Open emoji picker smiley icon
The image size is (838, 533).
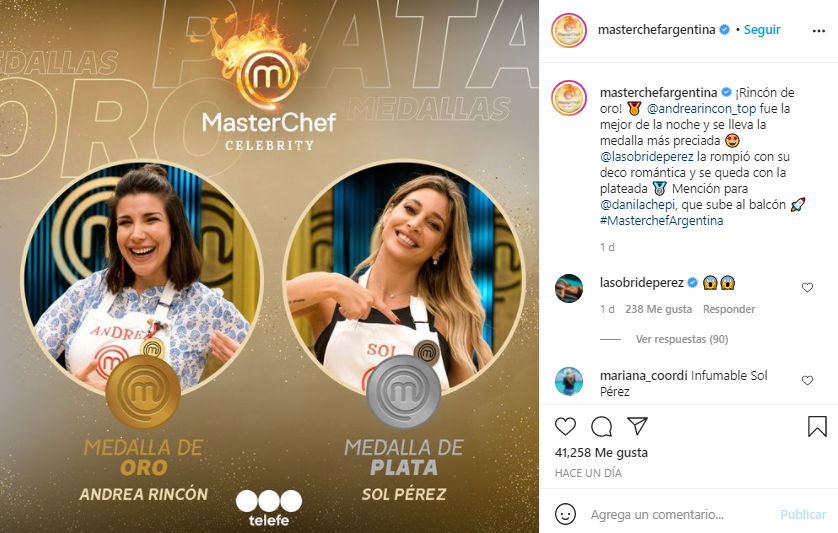click(565, 514)
